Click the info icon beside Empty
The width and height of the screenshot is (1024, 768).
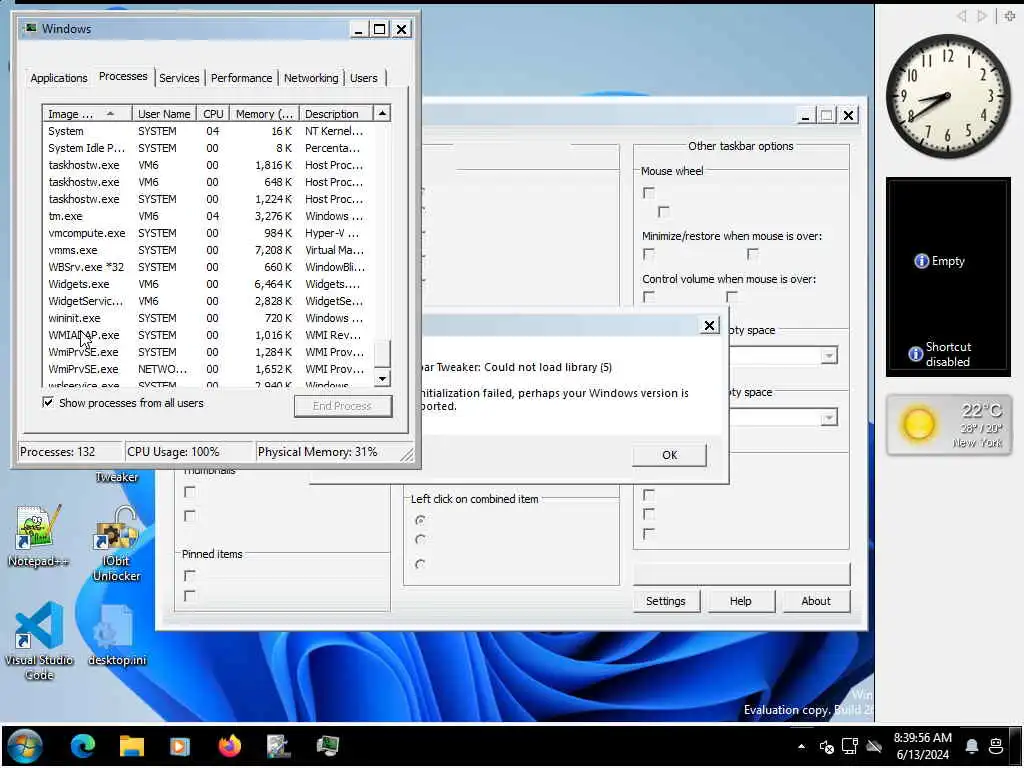pos(921,261)
